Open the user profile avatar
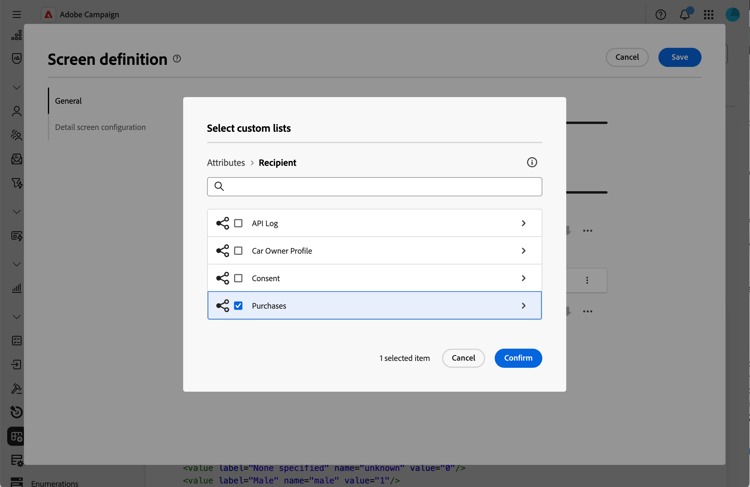The image size is (750, 487). 733,15
